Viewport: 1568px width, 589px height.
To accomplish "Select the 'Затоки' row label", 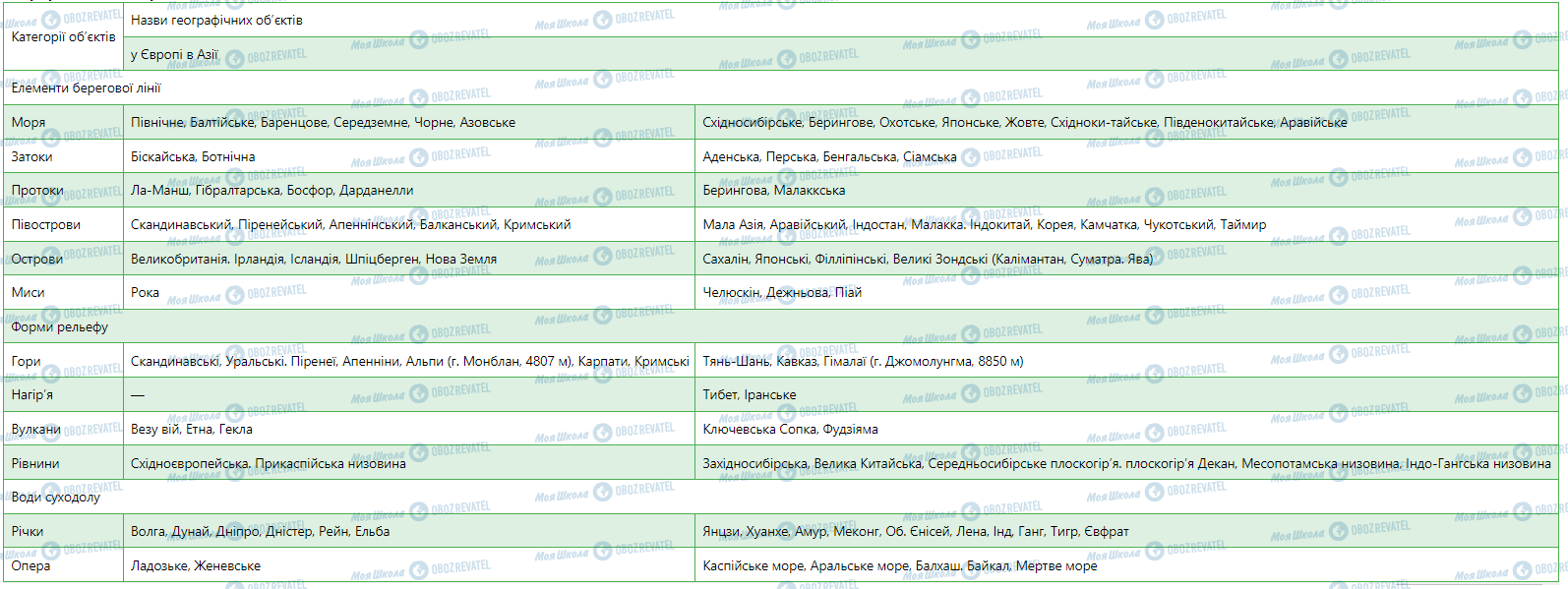I will pyautogui.click(x=32, y=157).
